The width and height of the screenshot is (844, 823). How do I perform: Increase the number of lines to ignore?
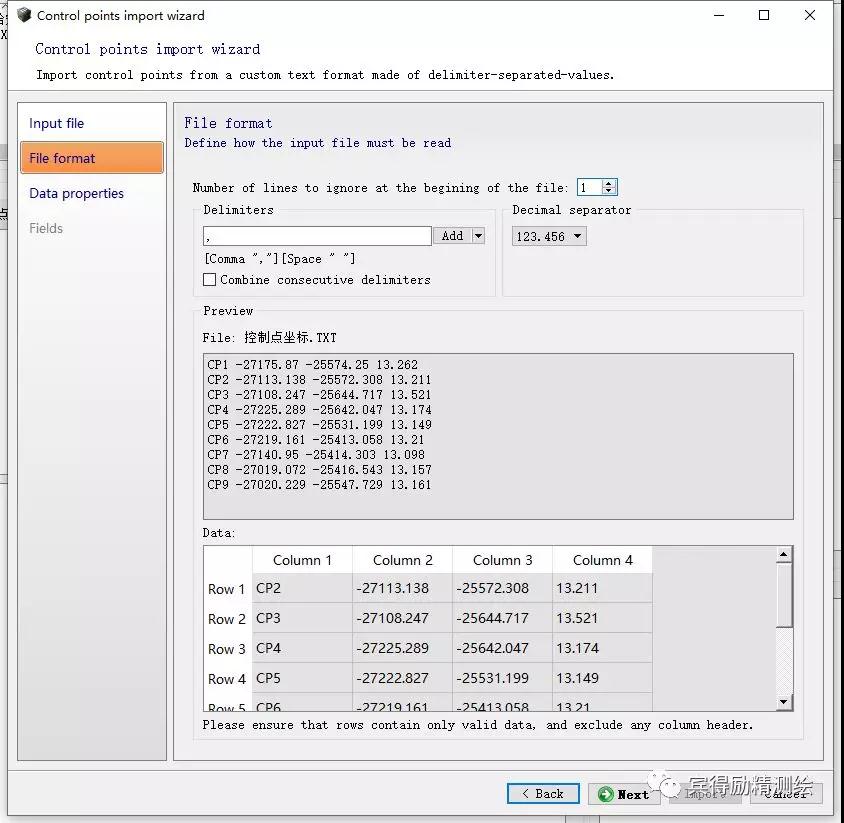(609, 183)
